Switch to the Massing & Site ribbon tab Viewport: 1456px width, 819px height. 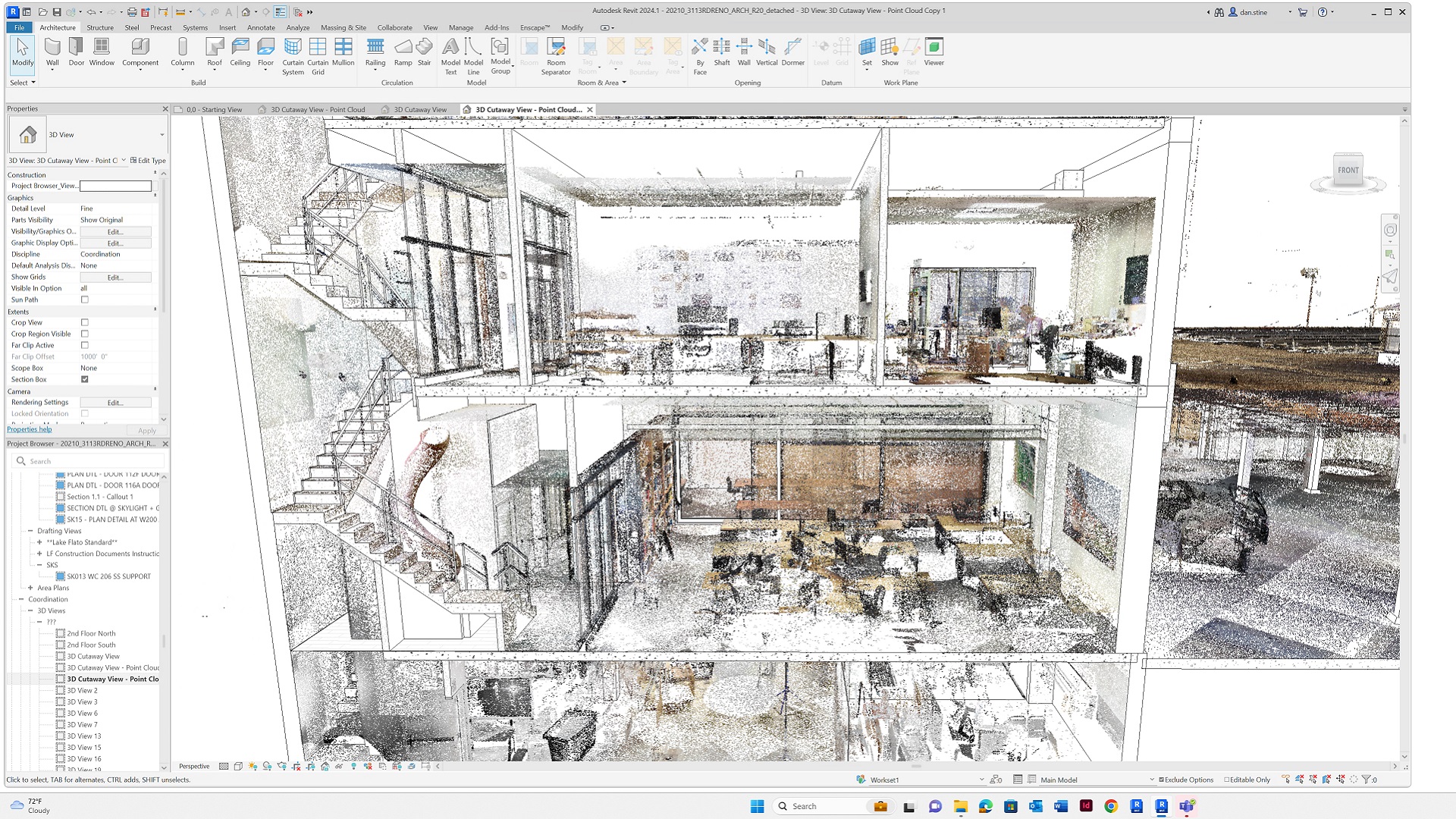pyautogui.click(x=343, y=27)
